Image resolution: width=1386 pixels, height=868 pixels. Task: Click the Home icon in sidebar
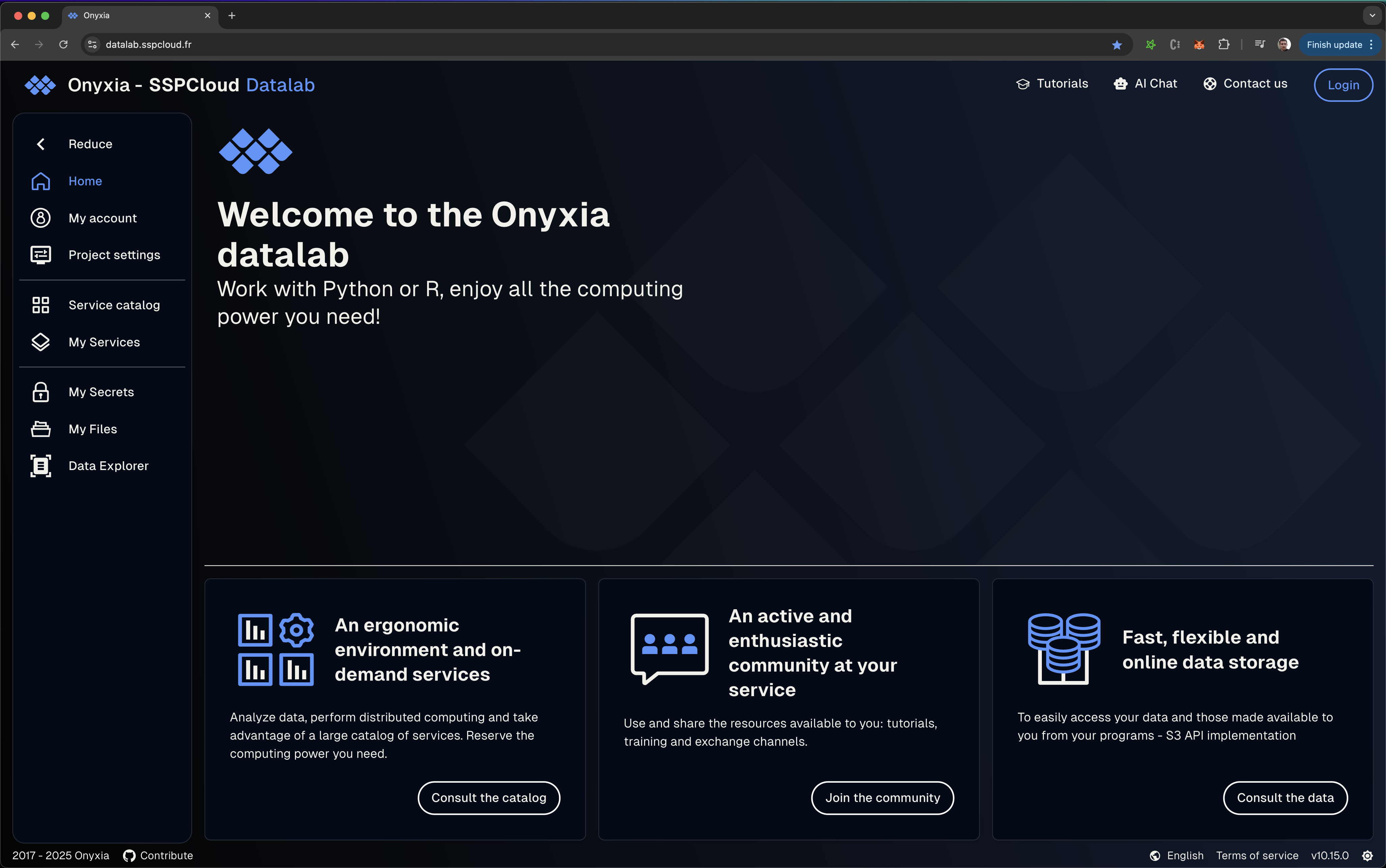click(40, 181)
